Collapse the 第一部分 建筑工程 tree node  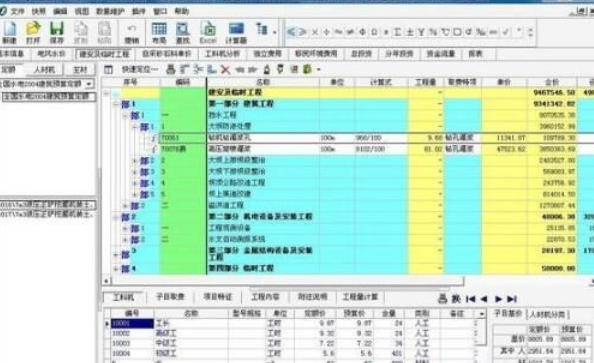point(116,104)
